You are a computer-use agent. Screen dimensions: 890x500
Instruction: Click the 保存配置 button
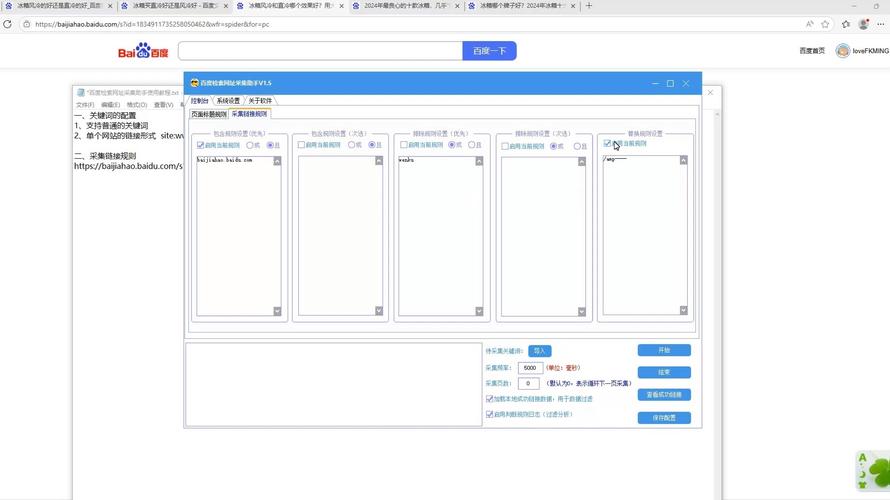coord(664,418)
